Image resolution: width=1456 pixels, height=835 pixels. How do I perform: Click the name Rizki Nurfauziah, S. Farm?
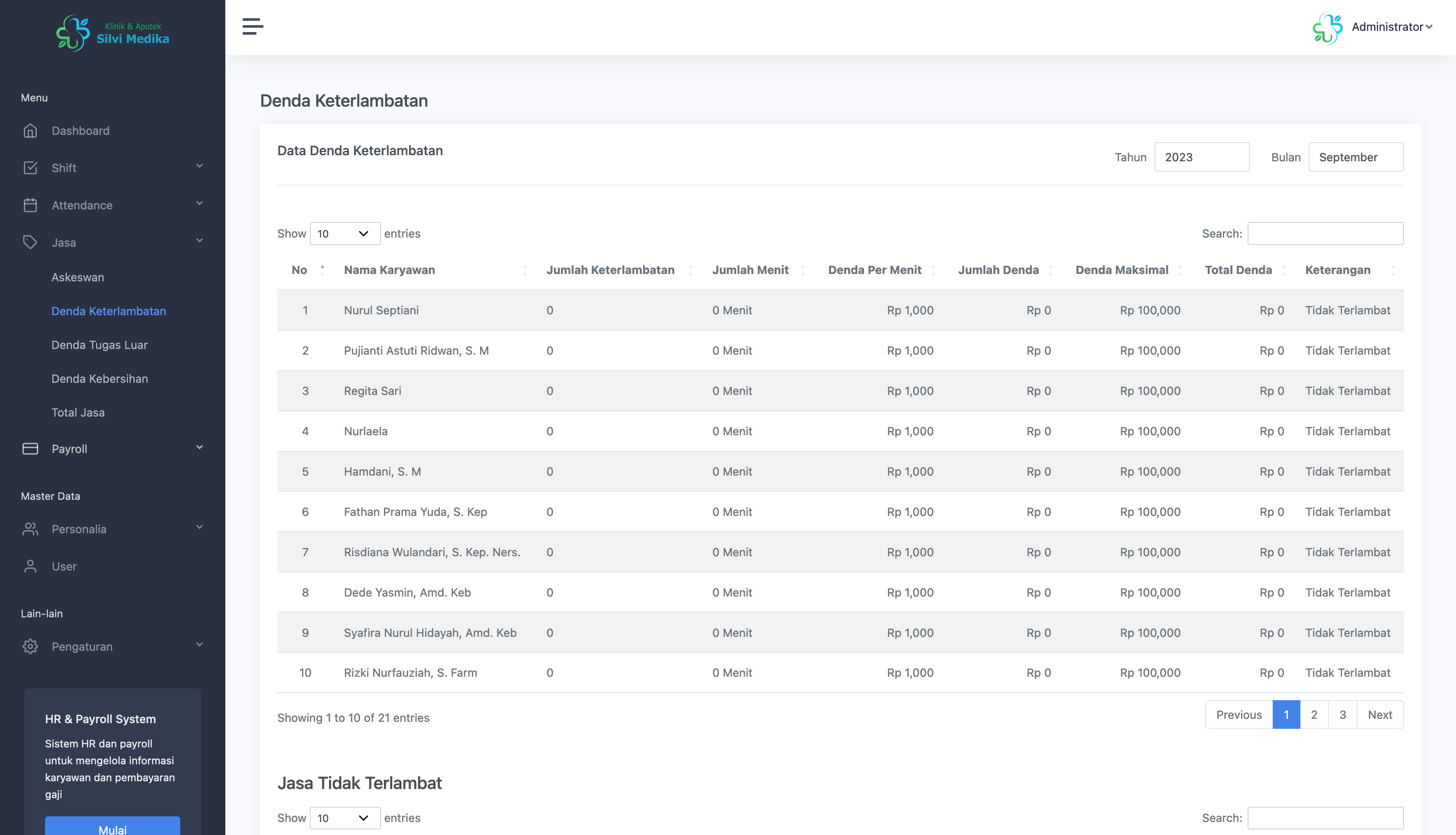click(410, 673)
